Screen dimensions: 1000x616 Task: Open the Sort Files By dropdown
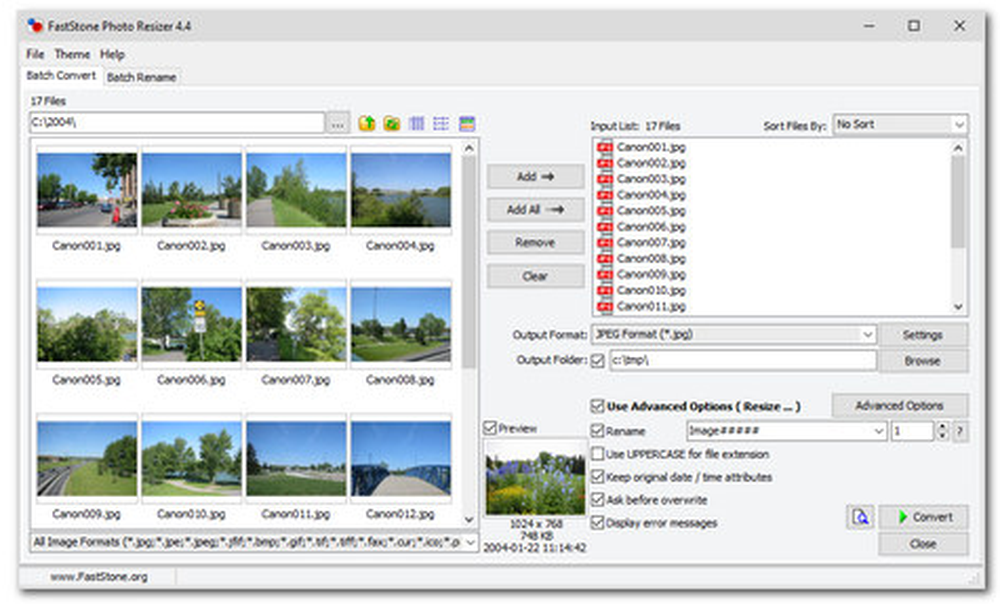pos(900,124)
